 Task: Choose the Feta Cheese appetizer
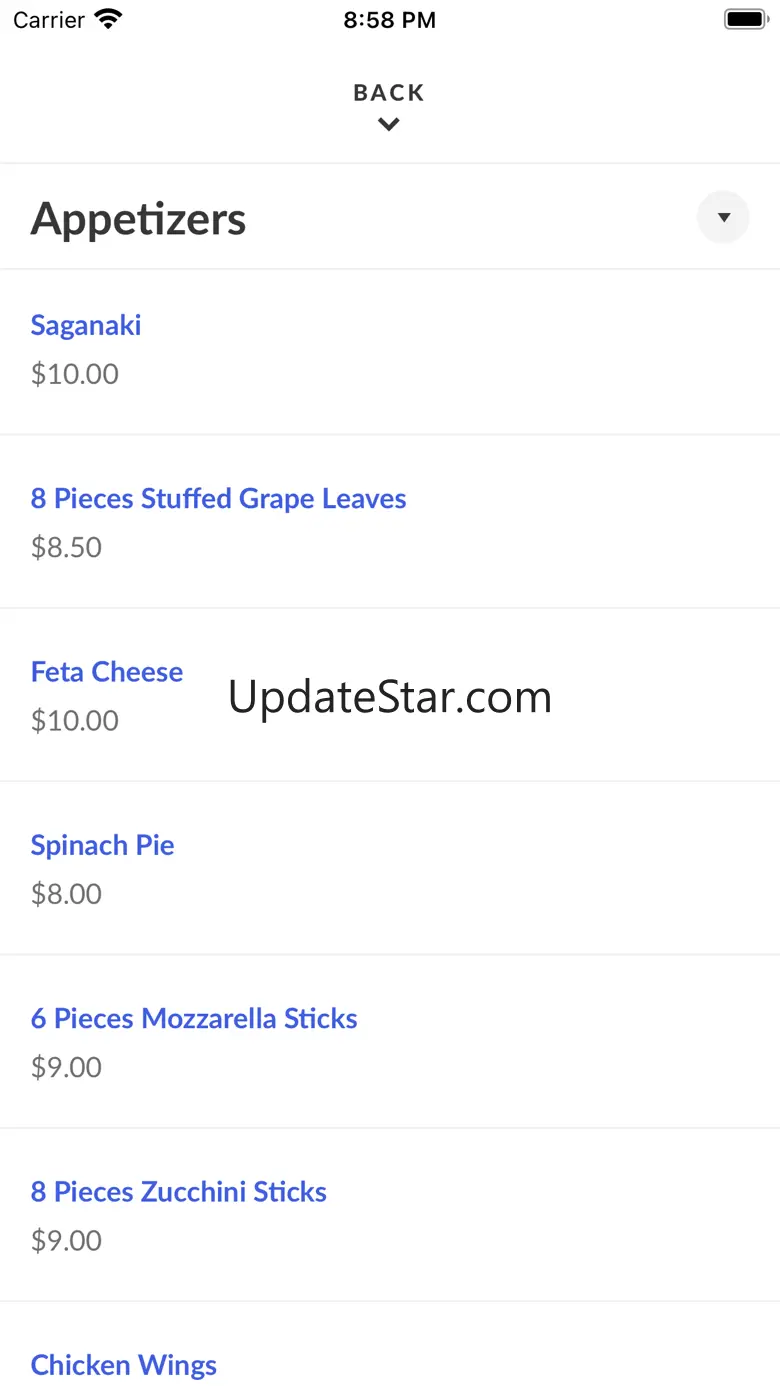point(107,672)
